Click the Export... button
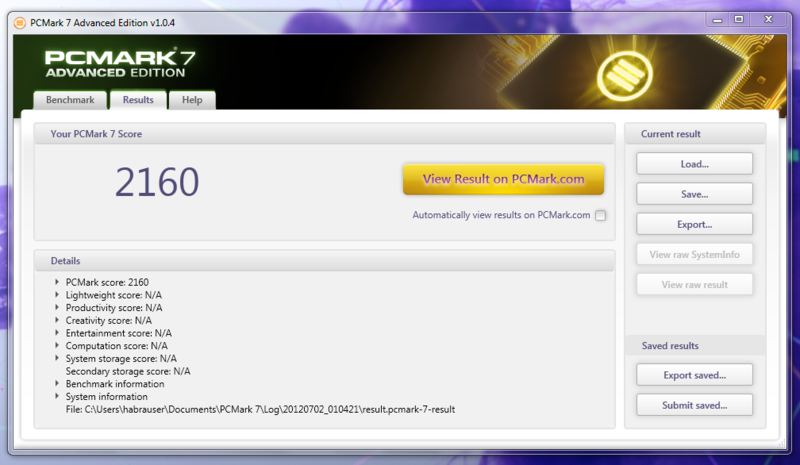 [x=694, y=224]
